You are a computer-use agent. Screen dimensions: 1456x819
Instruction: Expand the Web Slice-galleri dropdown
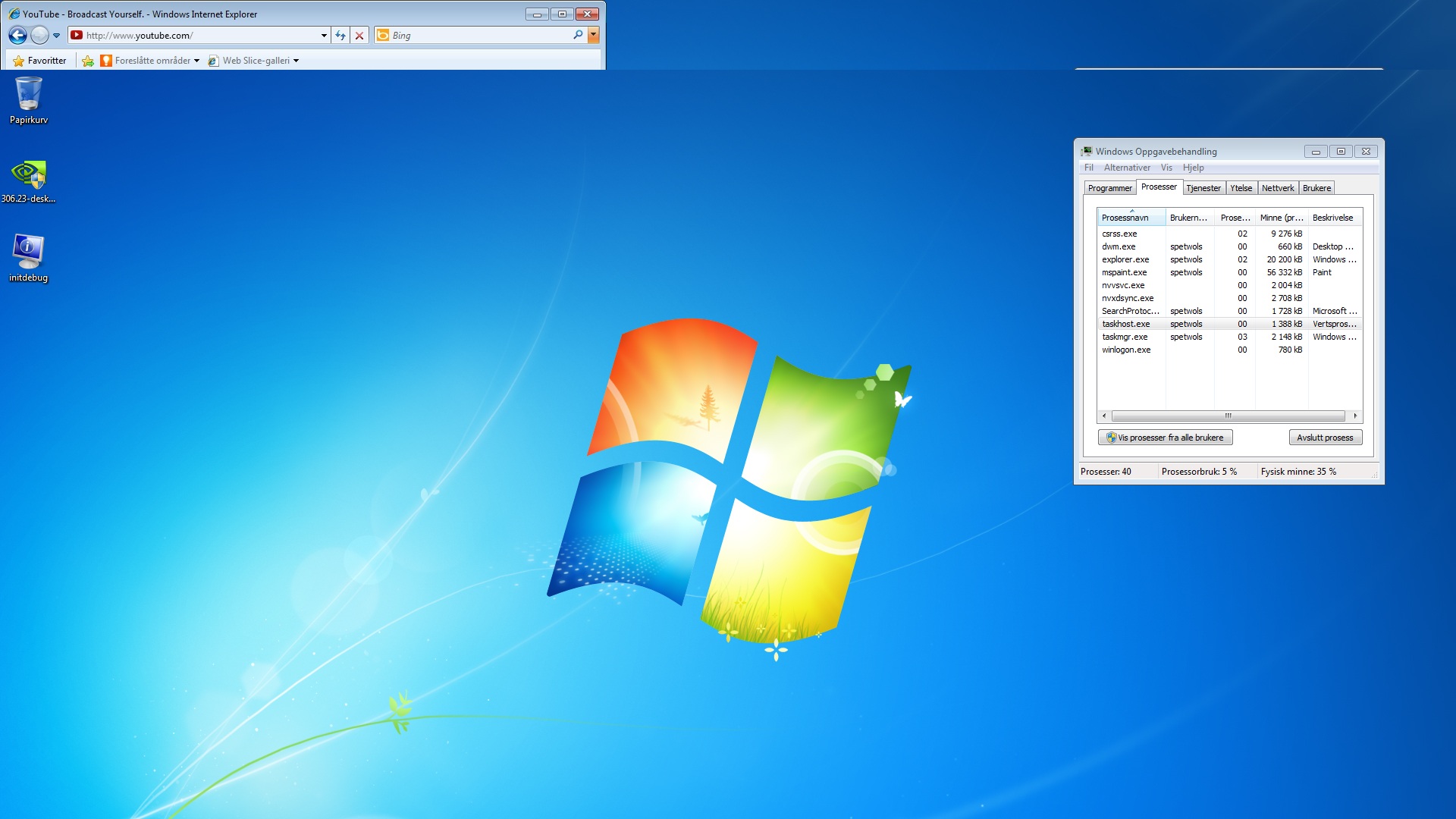pos(296,61)
